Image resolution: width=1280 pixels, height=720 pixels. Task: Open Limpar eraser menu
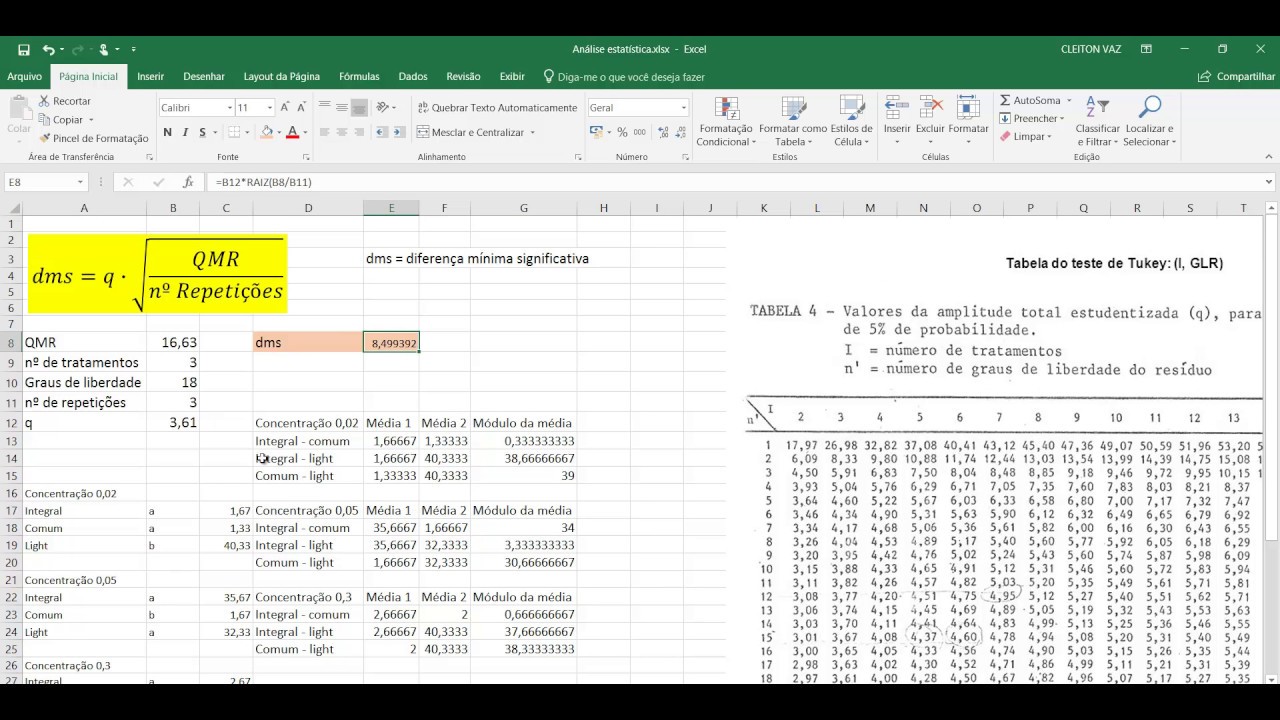(1025, 136)
